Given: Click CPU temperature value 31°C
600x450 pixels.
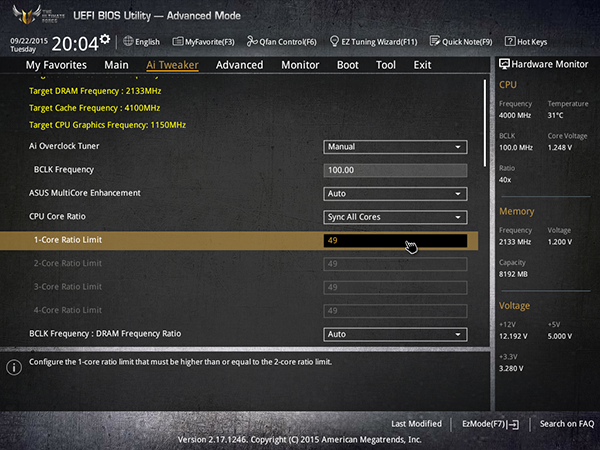Looking at the screenshot, I should (555, 115).
